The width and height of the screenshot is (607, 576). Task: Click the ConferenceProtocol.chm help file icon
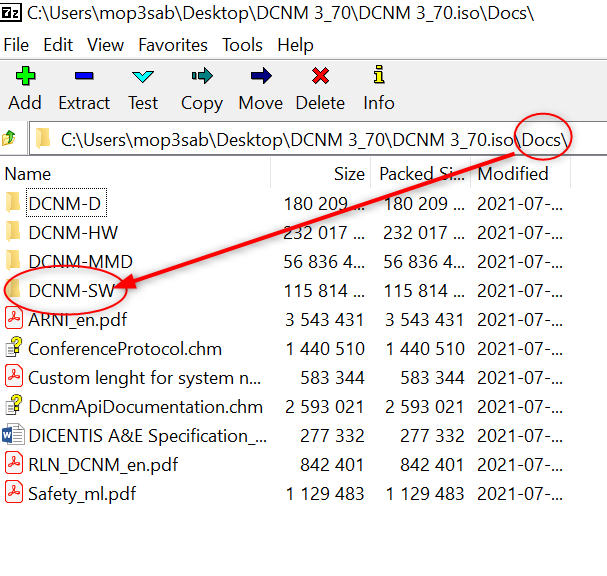[14, 347]
